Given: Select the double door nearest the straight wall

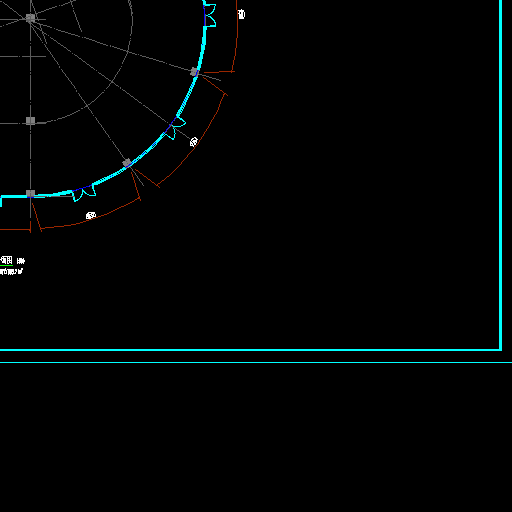Looking at the screenshot, I should (x=84, y=193).
